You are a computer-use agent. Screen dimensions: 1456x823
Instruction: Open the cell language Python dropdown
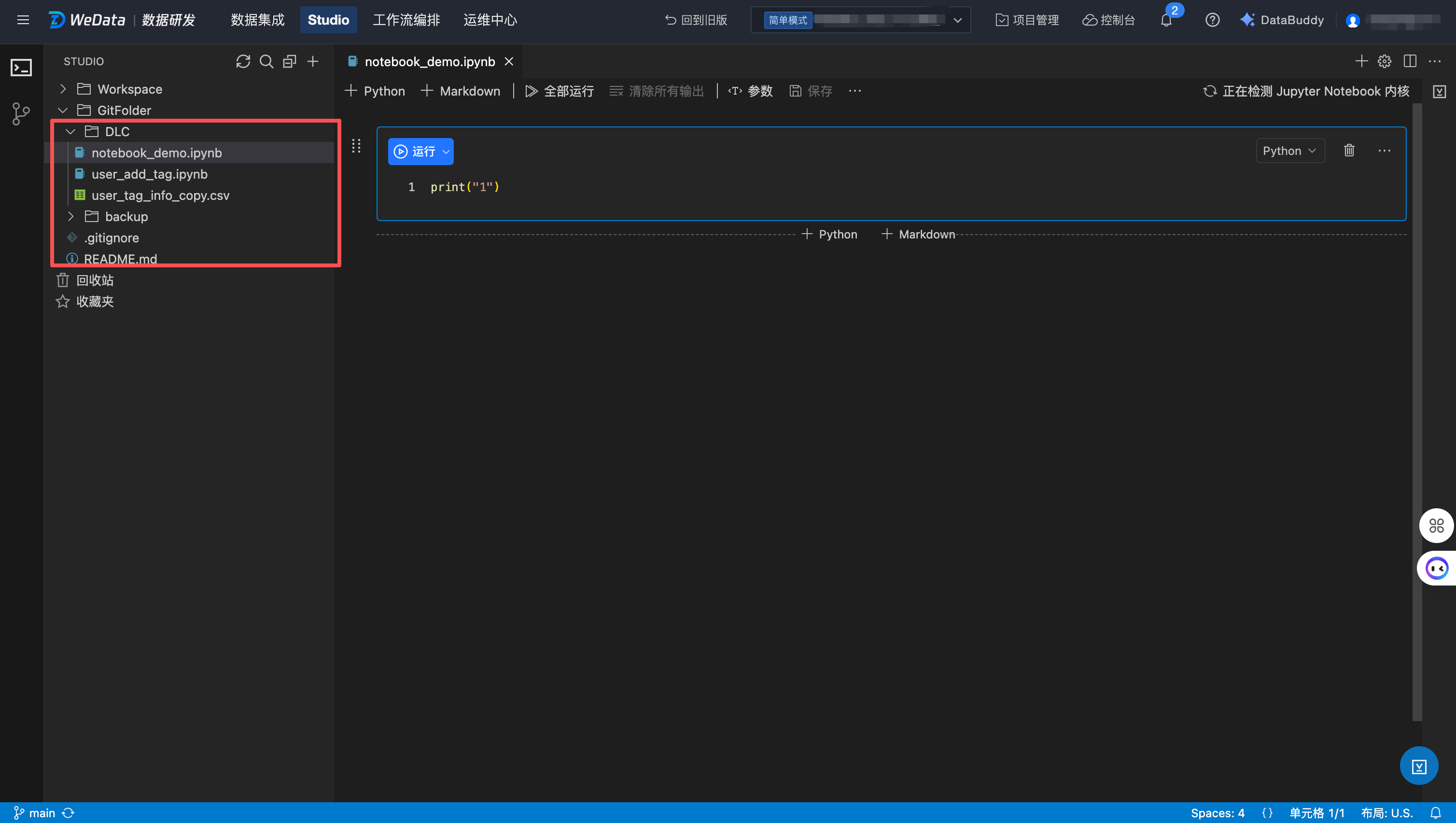[x=1290, y=151]
